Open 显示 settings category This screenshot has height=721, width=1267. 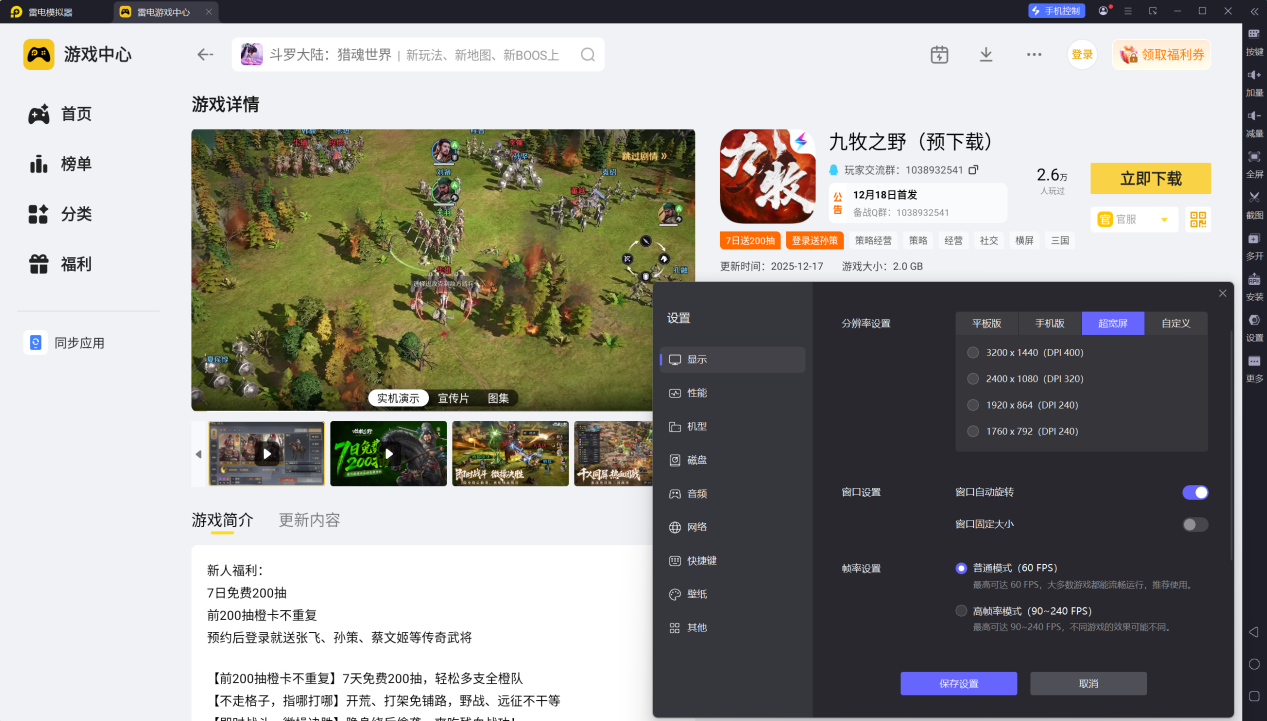point(732,359)
